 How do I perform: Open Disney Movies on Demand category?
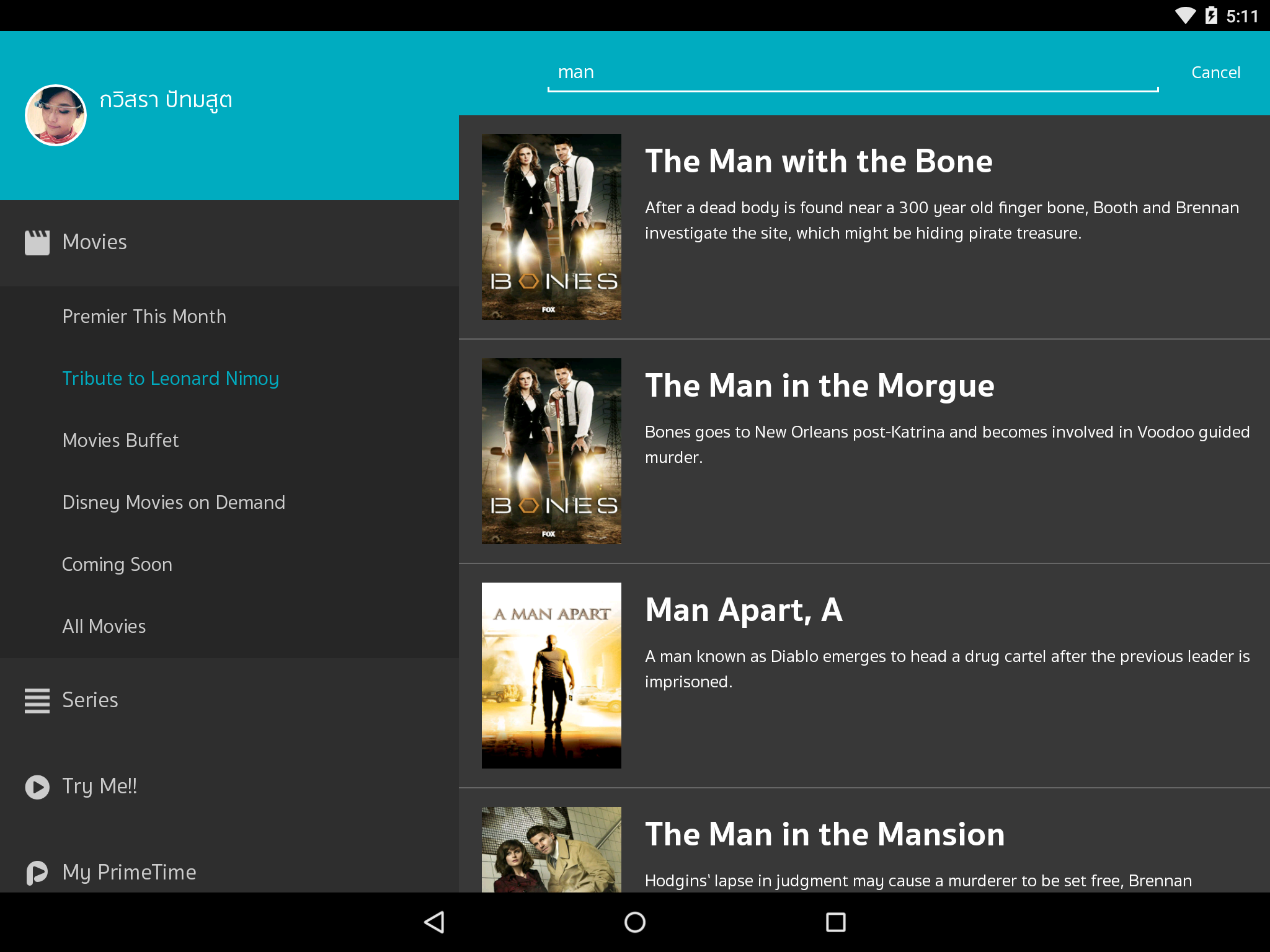coord(229,503)
